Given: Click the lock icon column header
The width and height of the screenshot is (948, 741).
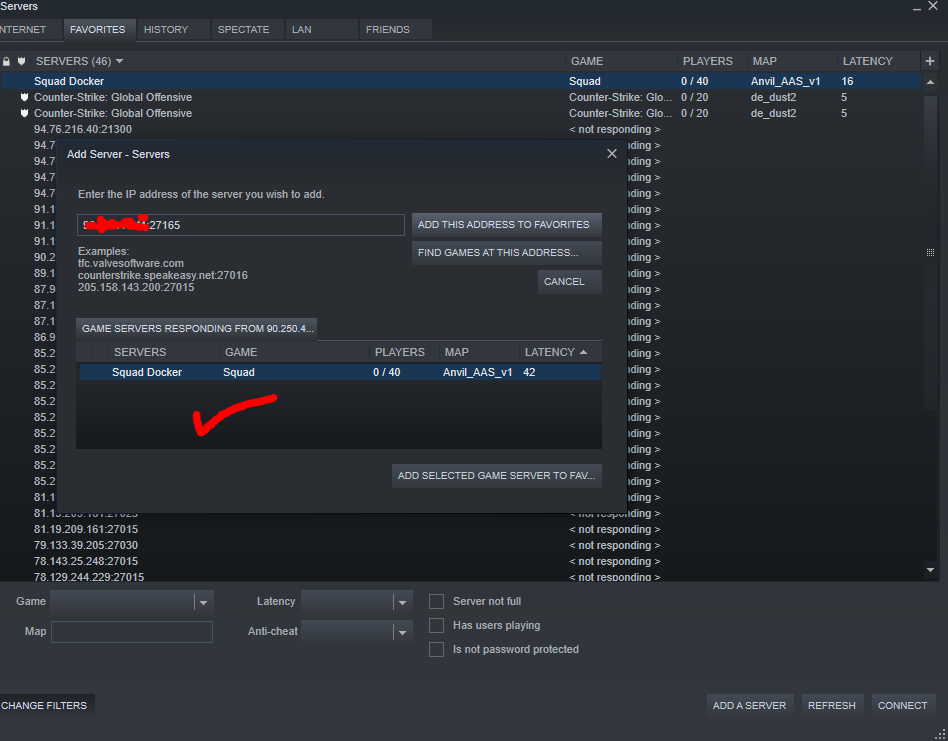Looking at the screenshot, I should pyautogui.click(x=6, y=62).
